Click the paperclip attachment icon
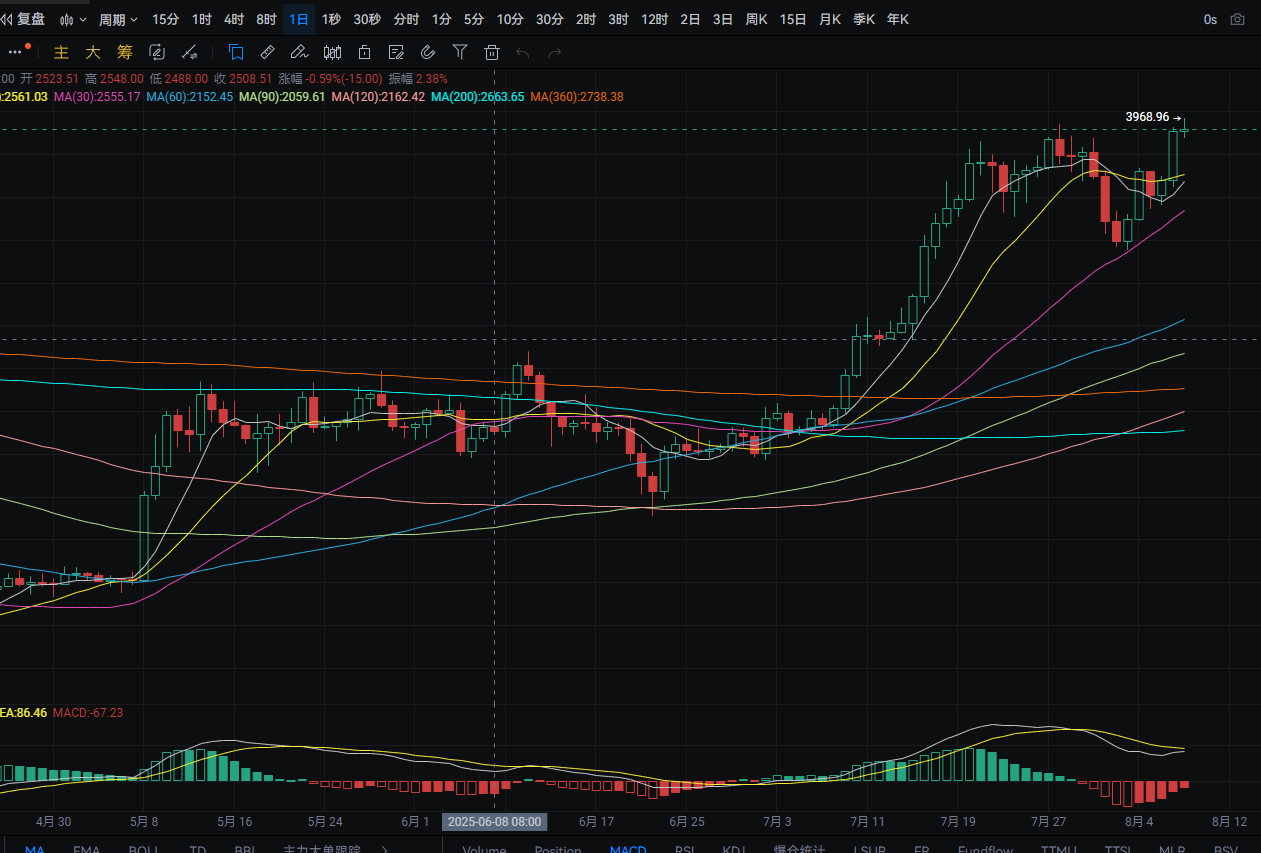This screenshot has width=1261, height=853. coord(428,52)
